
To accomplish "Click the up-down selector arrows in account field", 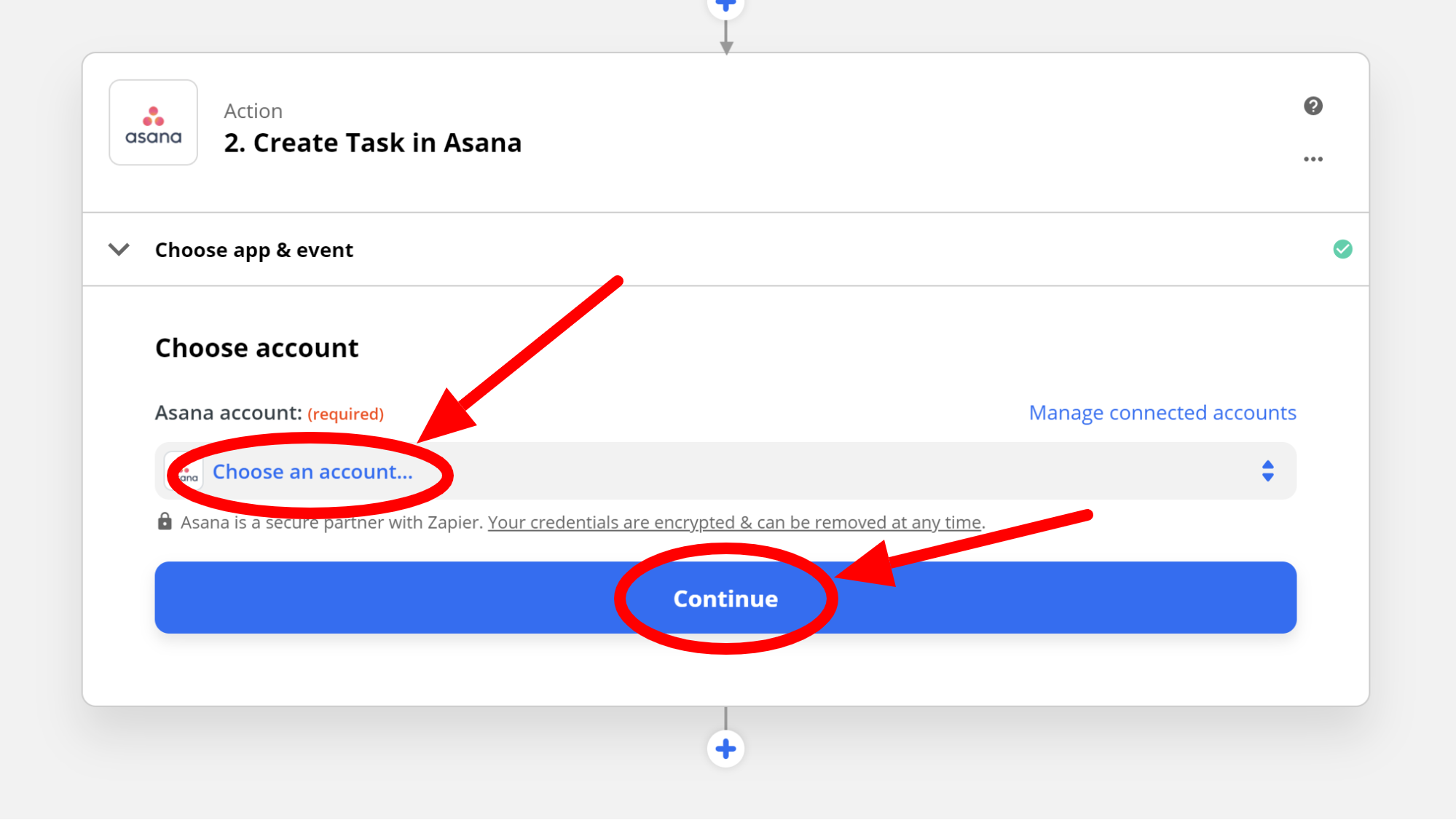I will [1267, 471].
